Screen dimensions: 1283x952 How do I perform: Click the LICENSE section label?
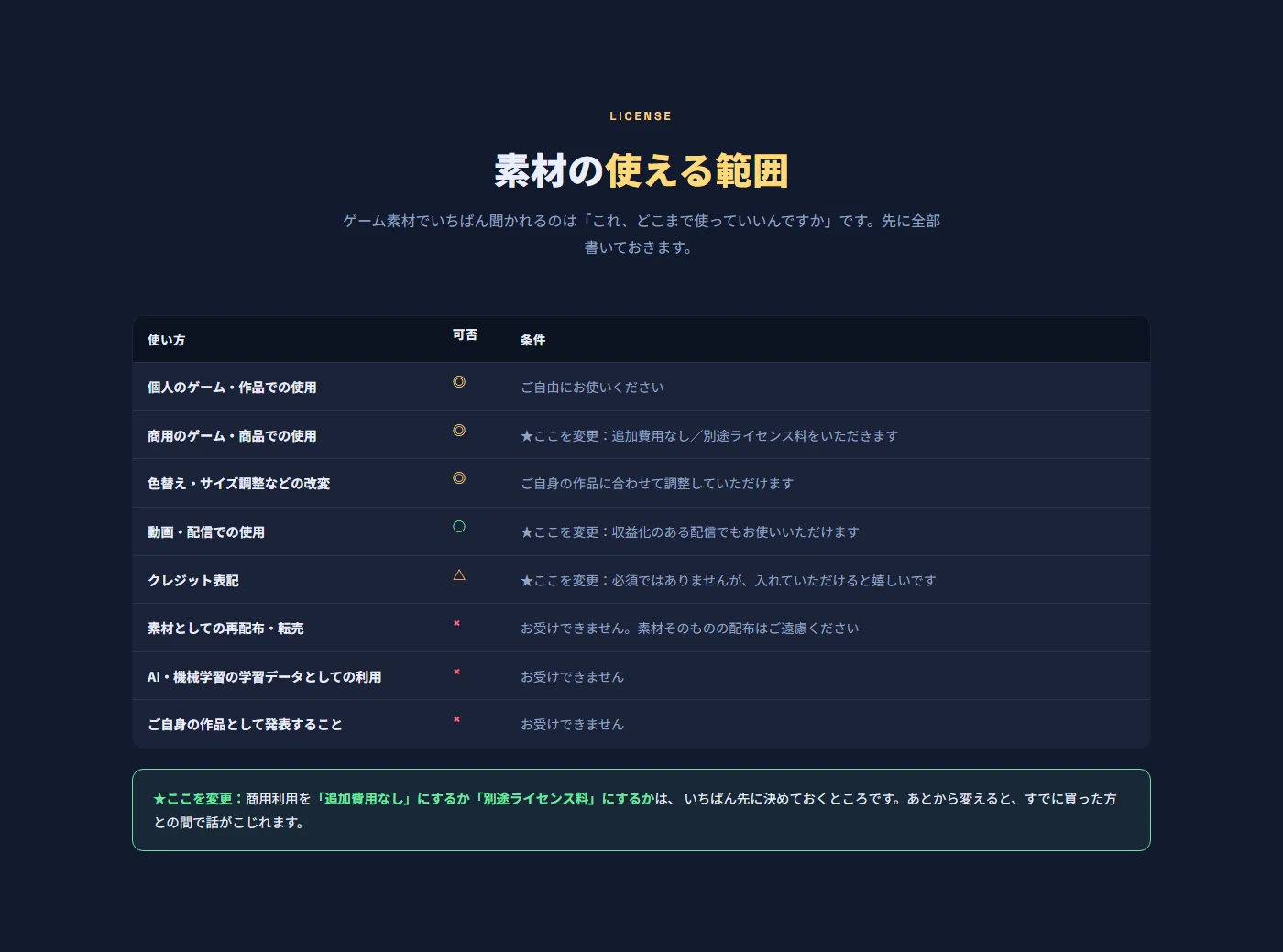(641, 116)
